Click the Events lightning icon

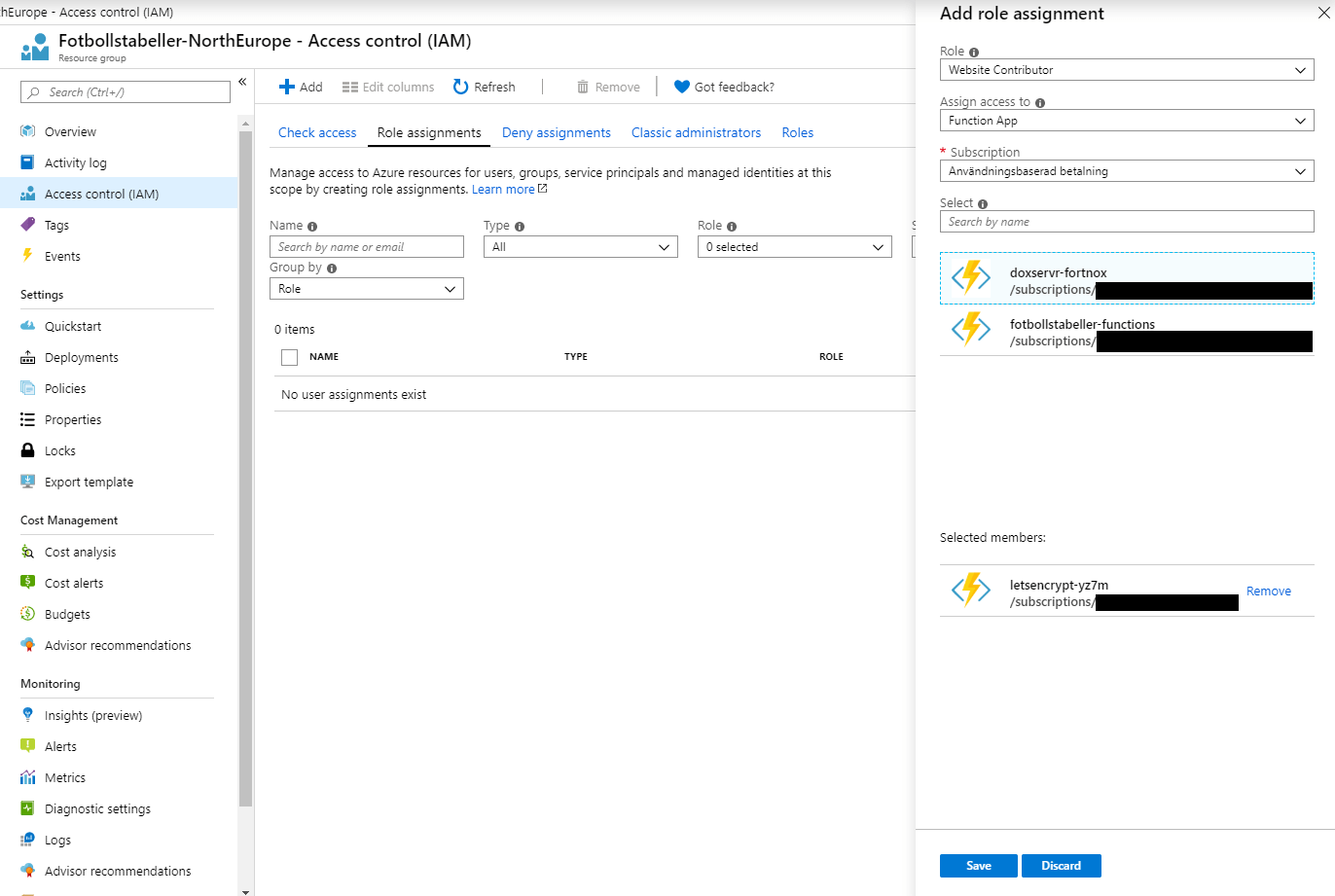click(28, 256)
